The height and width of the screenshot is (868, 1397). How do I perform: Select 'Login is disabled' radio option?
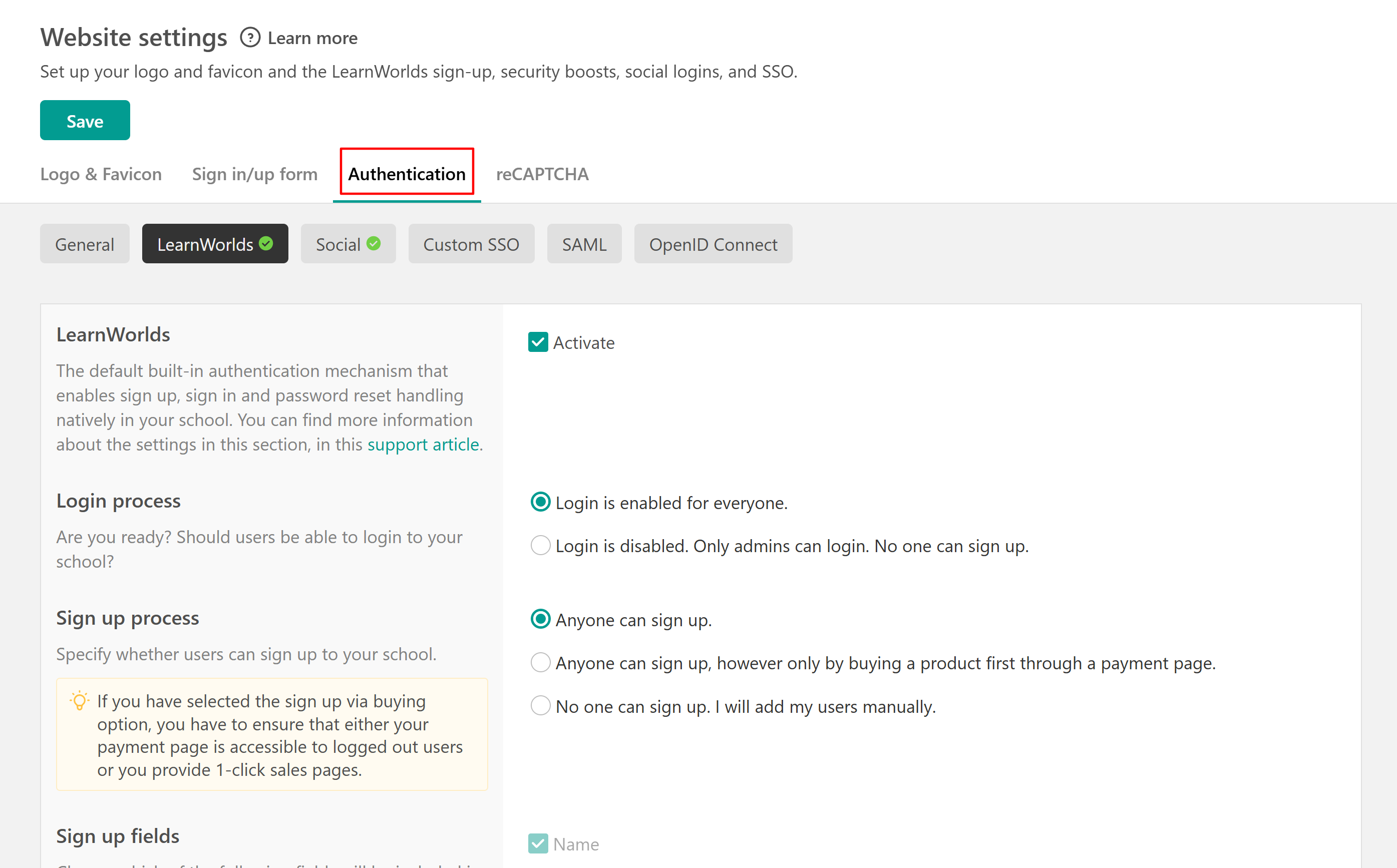pos(540,545)
